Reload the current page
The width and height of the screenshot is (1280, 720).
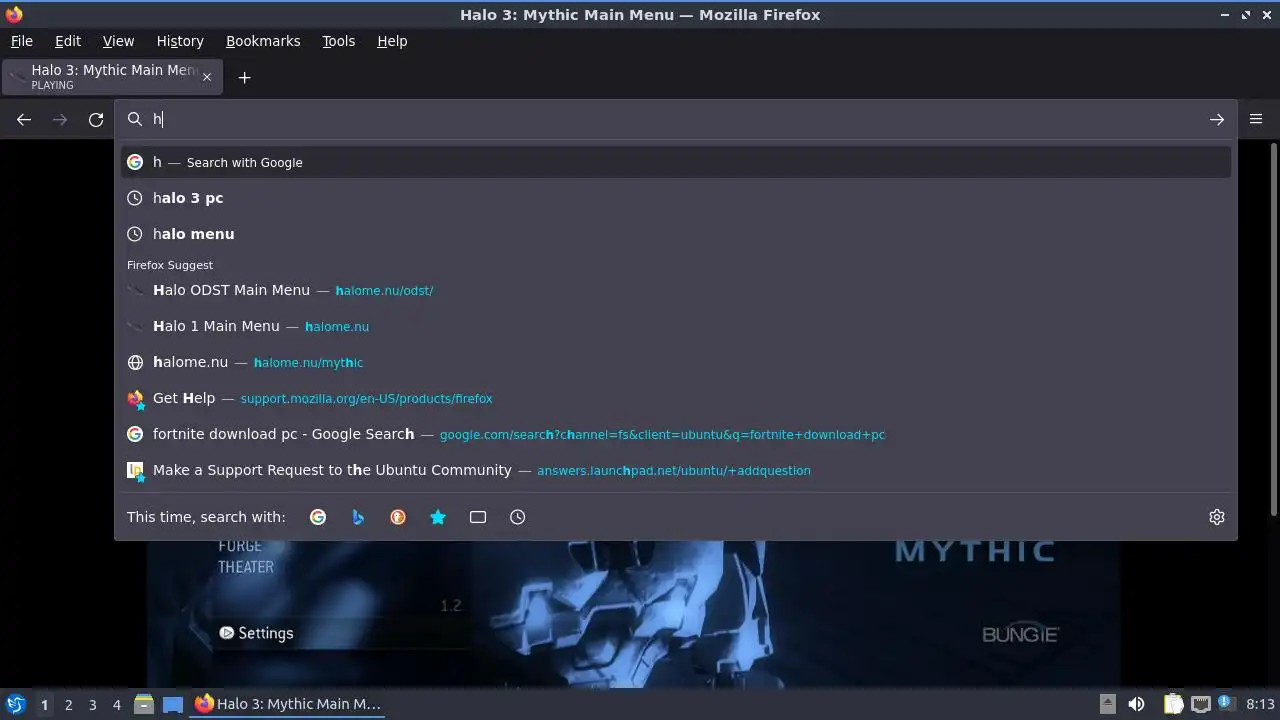[96, 120]
